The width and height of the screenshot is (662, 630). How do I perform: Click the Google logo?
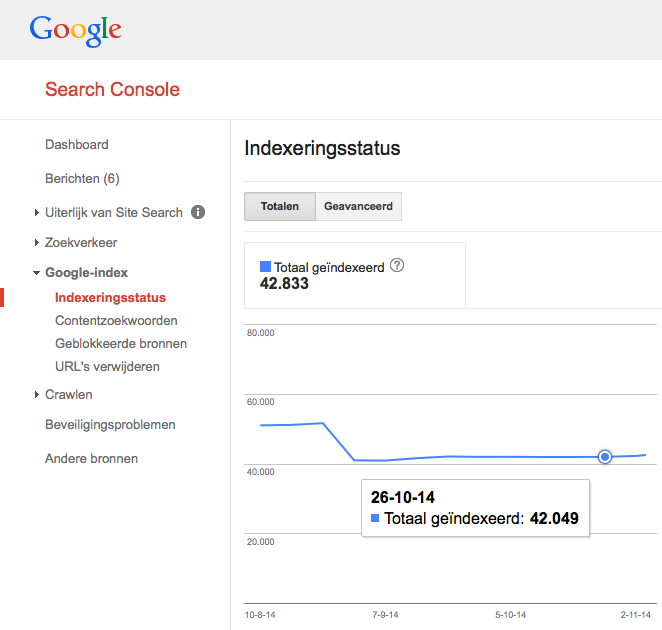click(x=76, y=30)
